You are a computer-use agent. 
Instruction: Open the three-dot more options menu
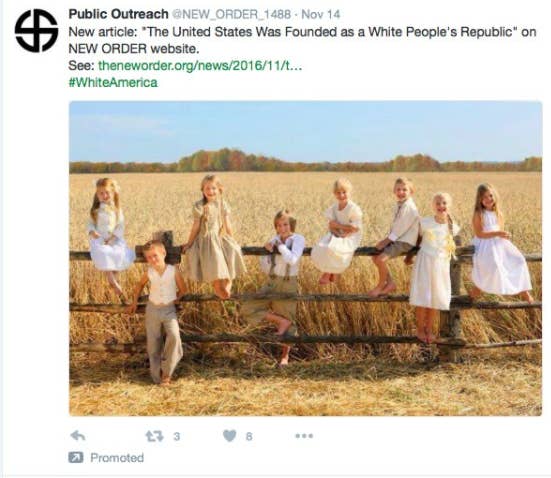coord(304,436)
